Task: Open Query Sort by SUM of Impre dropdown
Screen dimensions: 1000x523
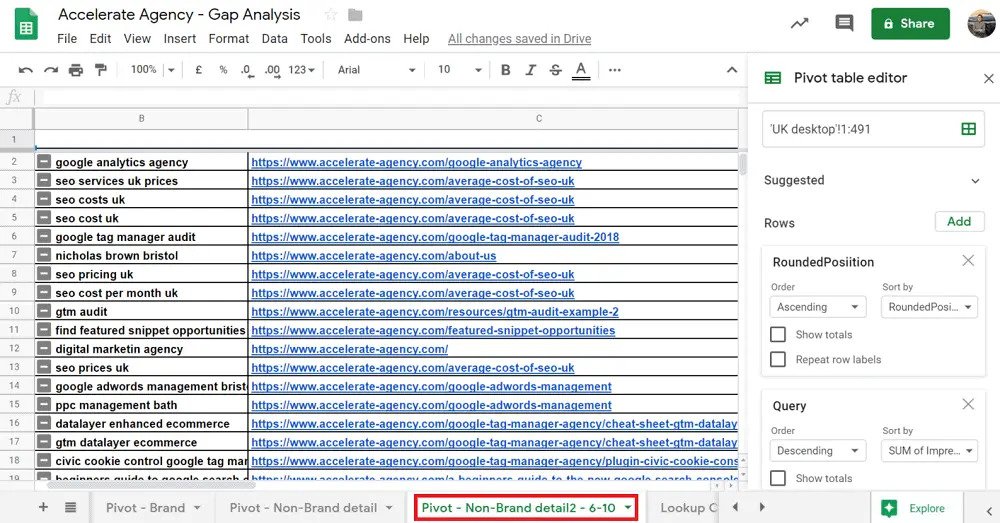Action: click(929, 450)
